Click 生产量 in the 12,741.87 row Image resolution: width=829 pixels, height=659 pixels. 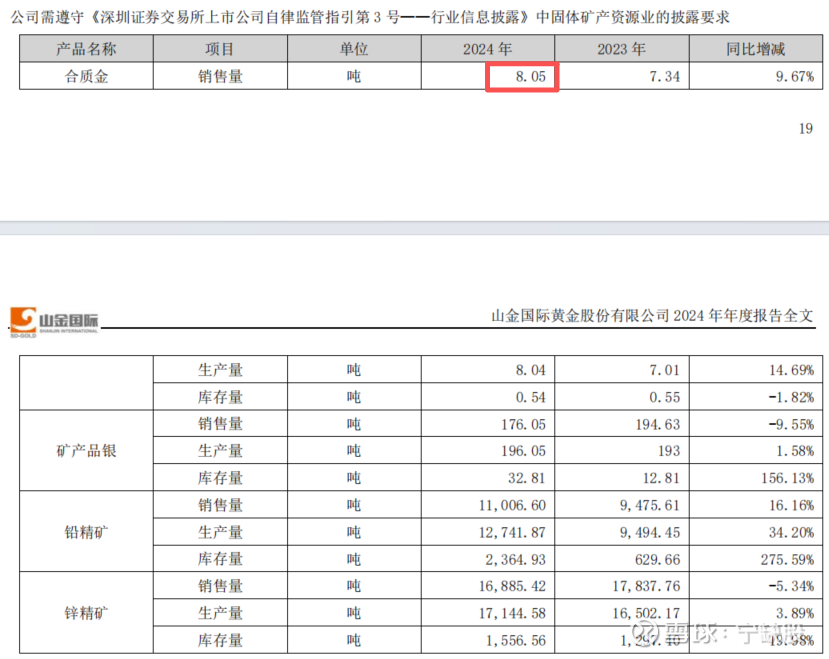tap(220, 532)
